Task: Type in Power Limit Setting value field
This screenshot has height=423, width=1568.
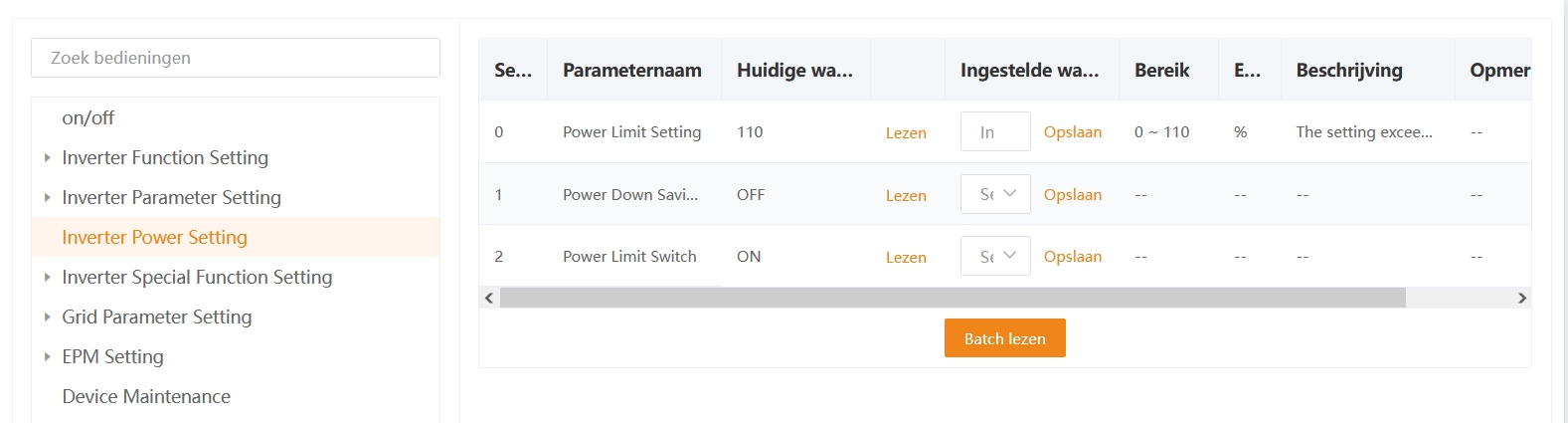Action: pyautogui.click(x=994, y=132)
